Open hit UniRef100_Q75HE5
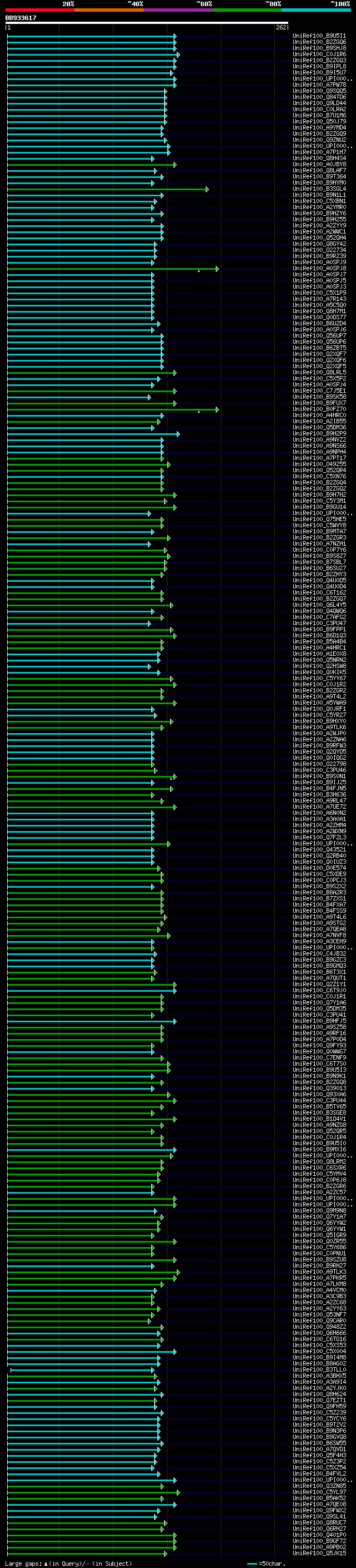The height and width of the screenshot is (1568, 356). (319, 519)
